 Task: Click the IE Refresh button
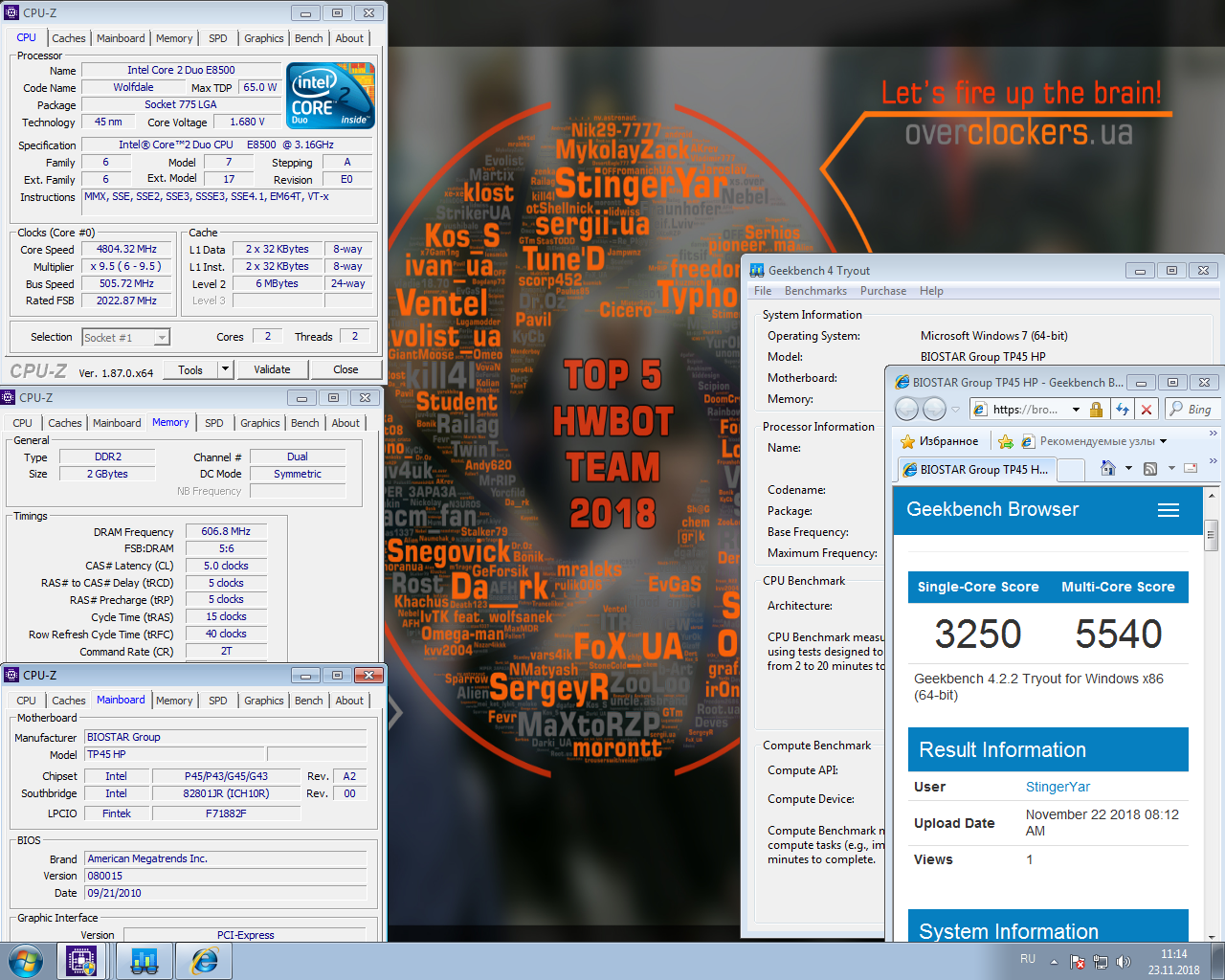1122,410
